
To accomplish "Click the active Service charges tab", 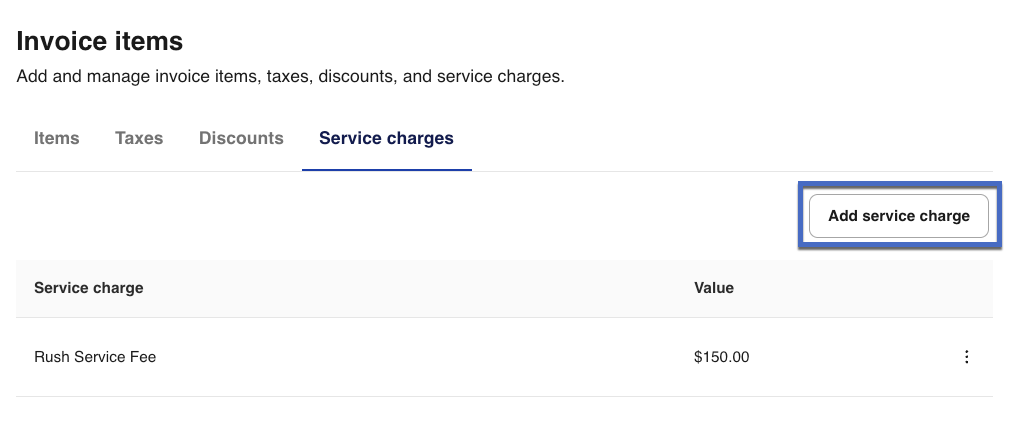I will pyautogui.click(x=386, y=138).
